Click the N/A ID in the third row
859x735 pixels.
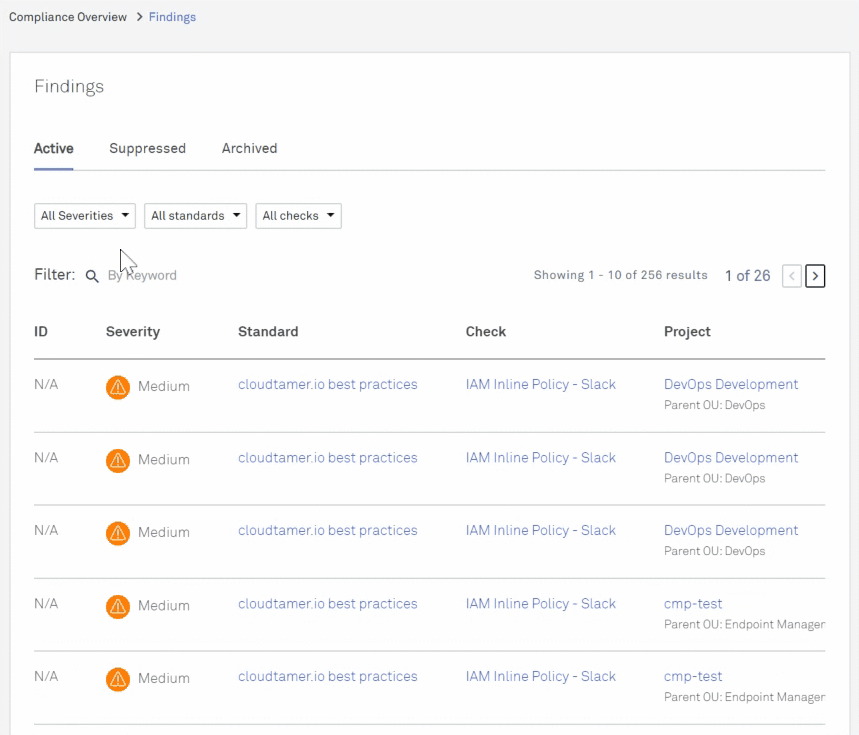46,531
